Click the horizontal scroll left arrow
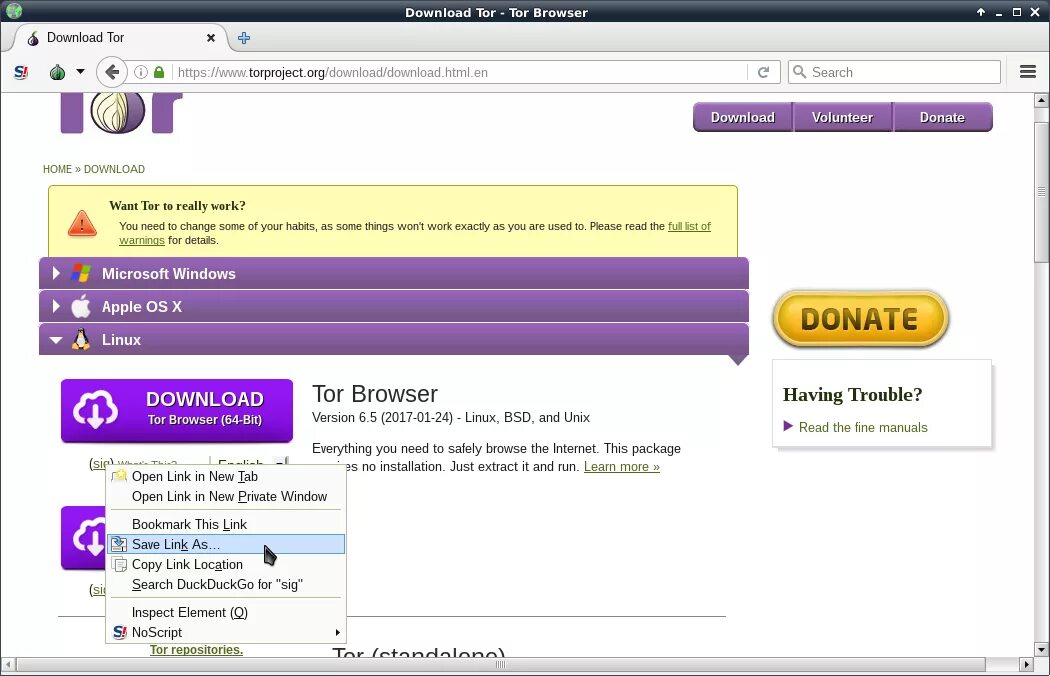 coord(8,665)
